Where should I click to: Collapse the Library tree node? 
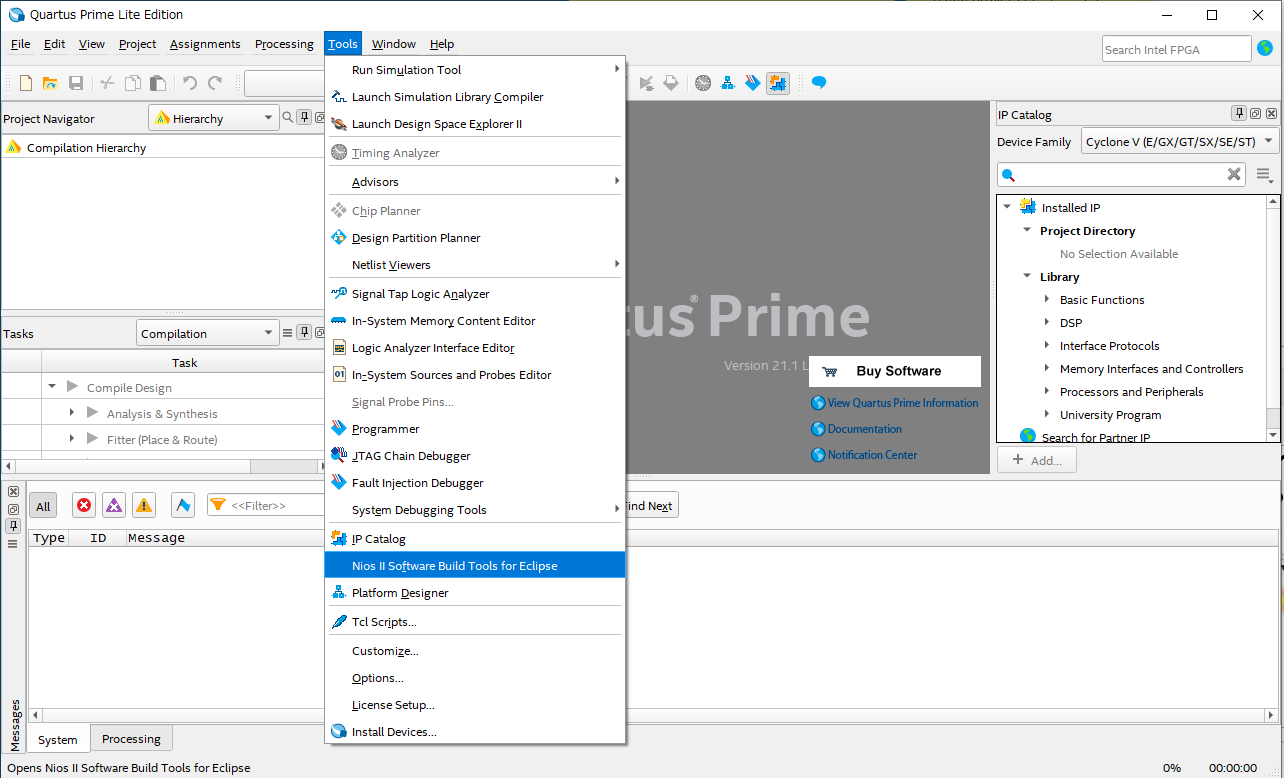(x=1027, y=276)
